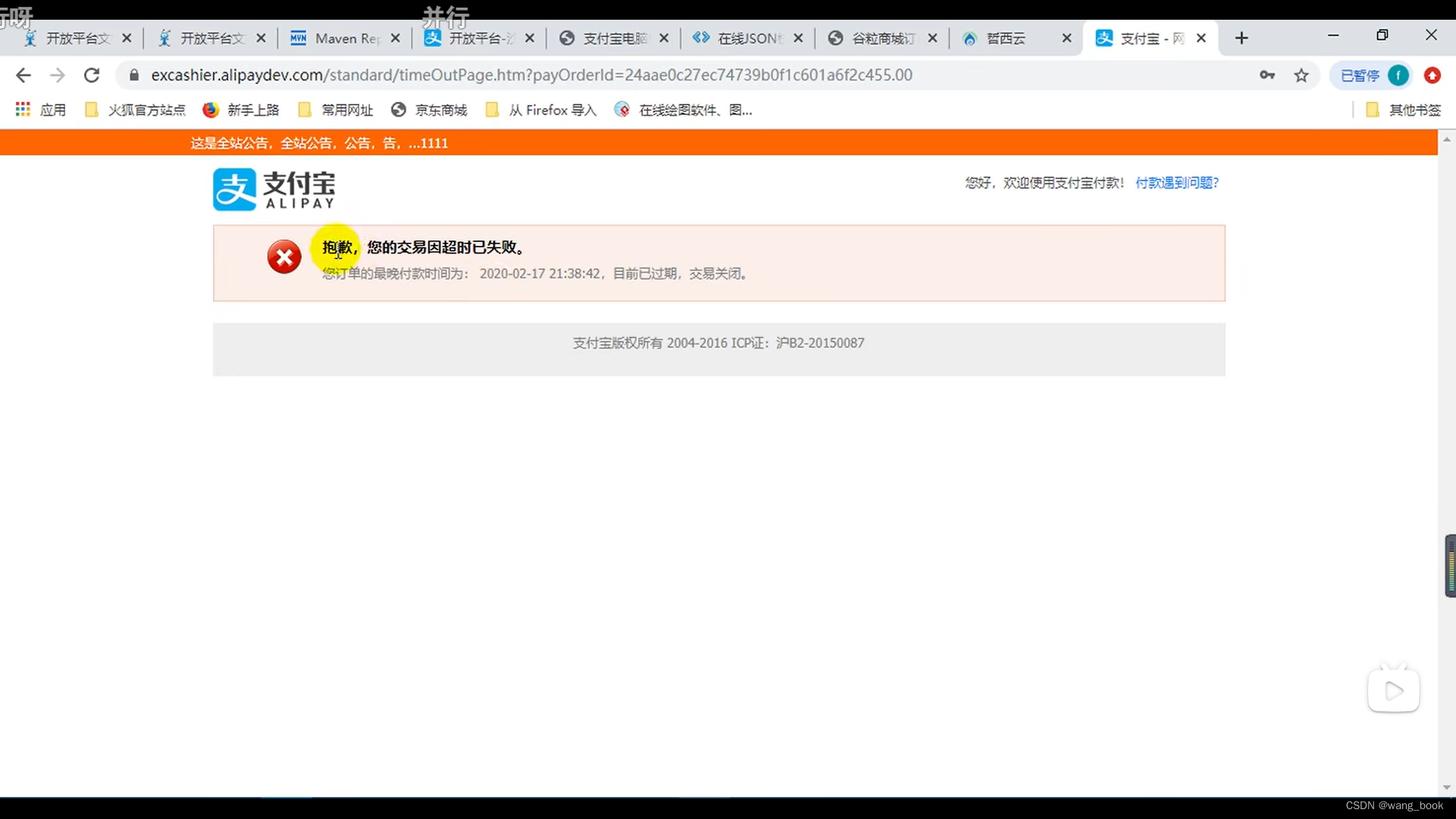The image size is (1456, 819).
Task: Close the Maven Rep tab
Action: tap(395, 38)
